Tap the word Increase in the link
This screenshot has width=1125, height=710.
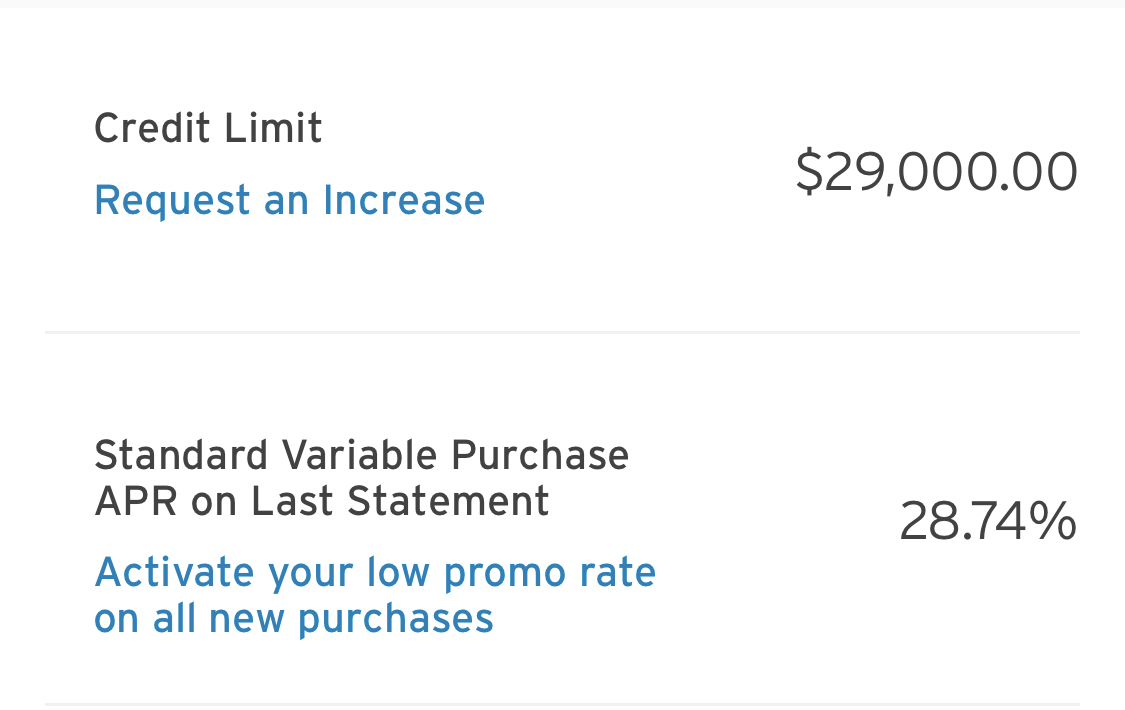pos(403,200)
